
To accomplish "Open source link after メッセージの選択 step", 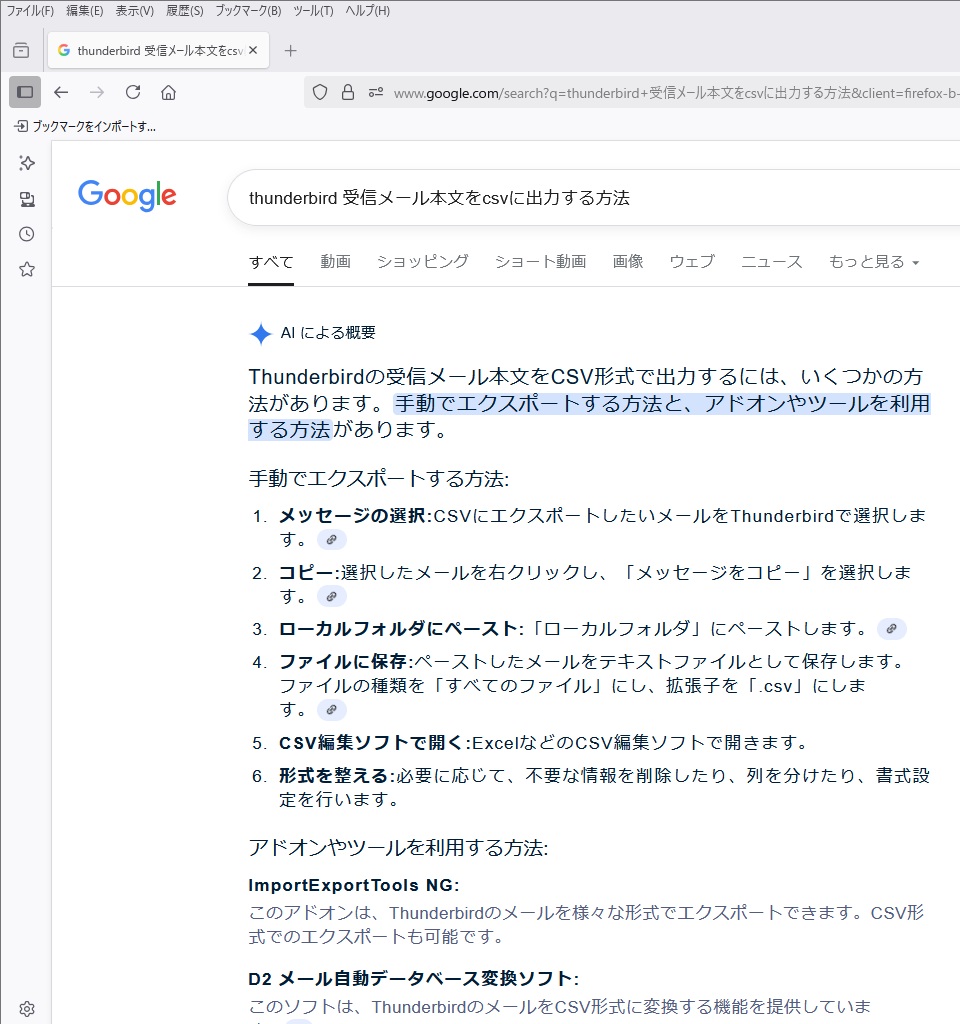I will click(x=332, y=539).
